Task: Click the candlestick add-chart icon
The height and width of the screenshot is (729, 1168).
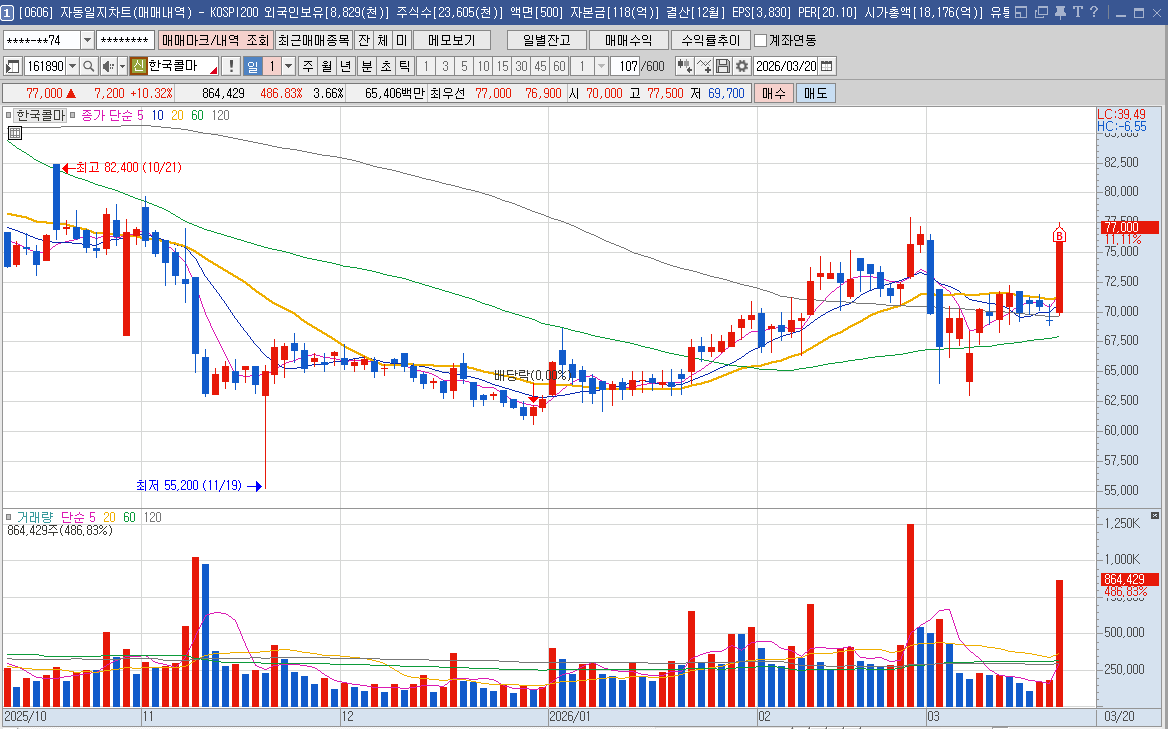Action: pos(684,66)
